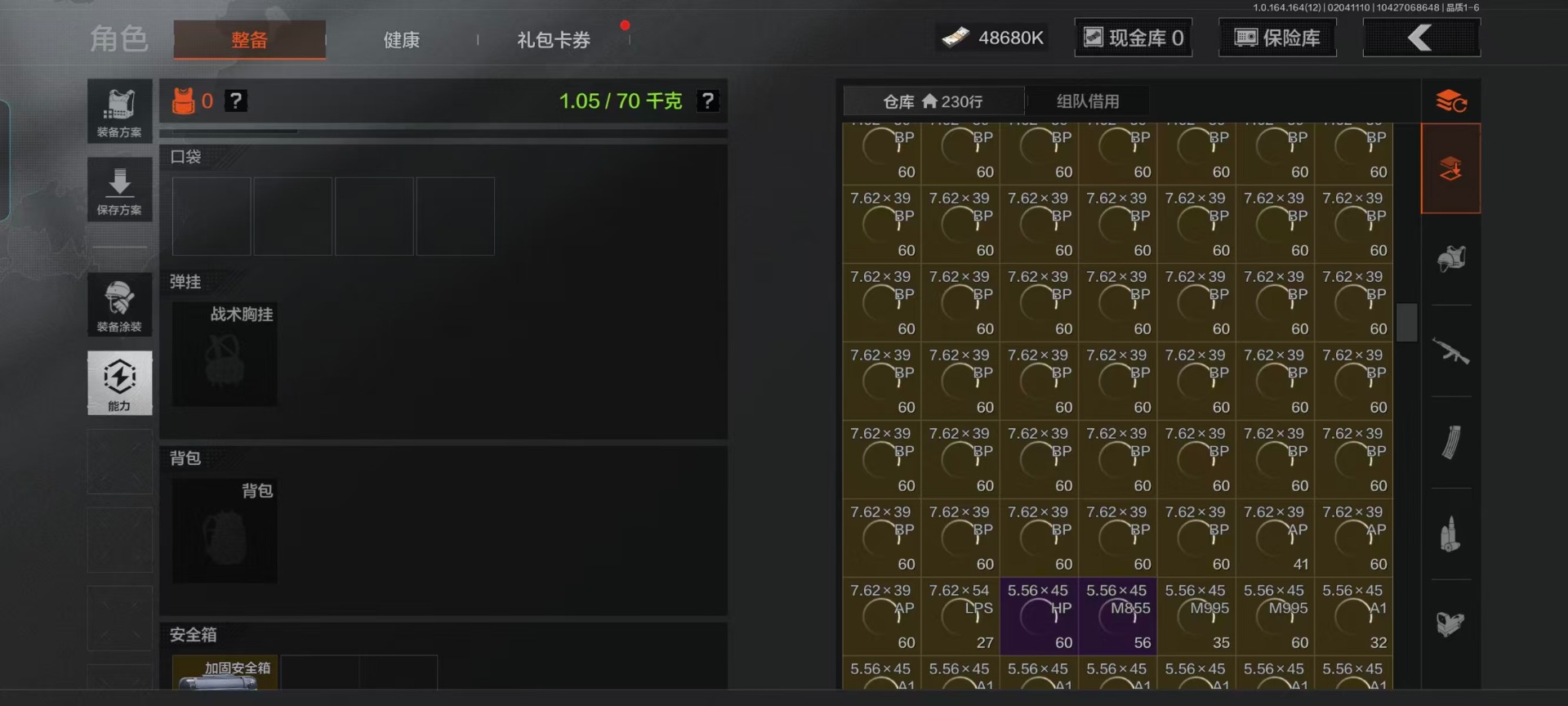Click the 战术胸挂 tactical rig slot

225,354
